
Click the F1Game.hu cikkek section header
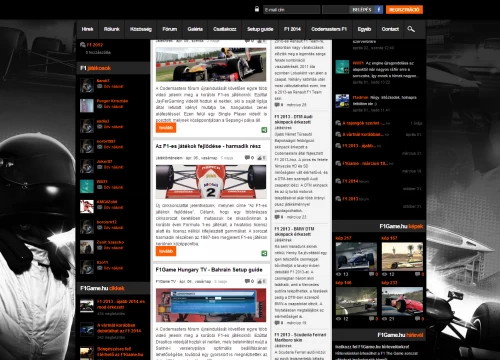(113, 288)
